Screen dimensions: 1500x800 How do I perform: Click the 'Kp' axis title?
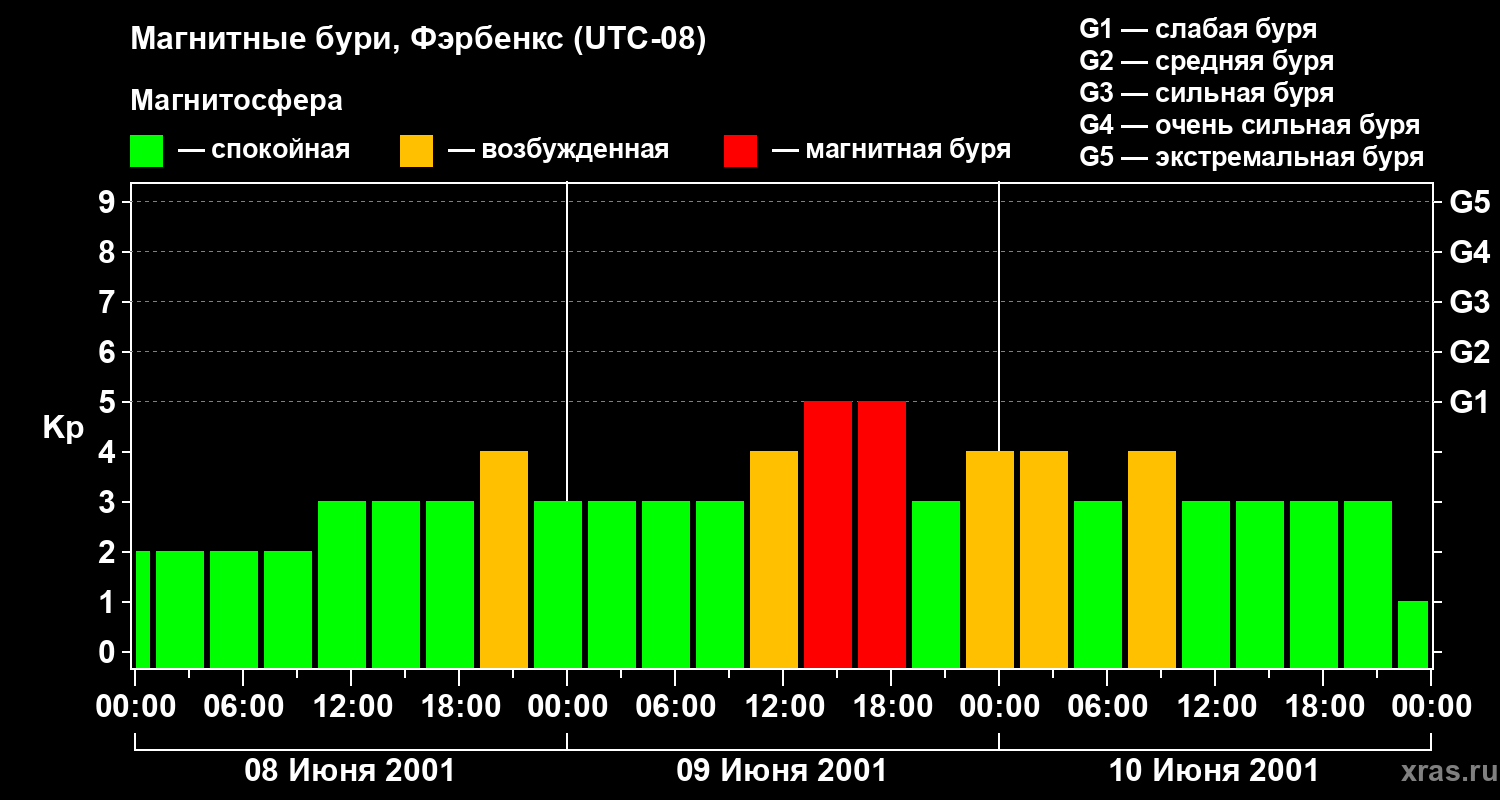click(x=63, y=427)
